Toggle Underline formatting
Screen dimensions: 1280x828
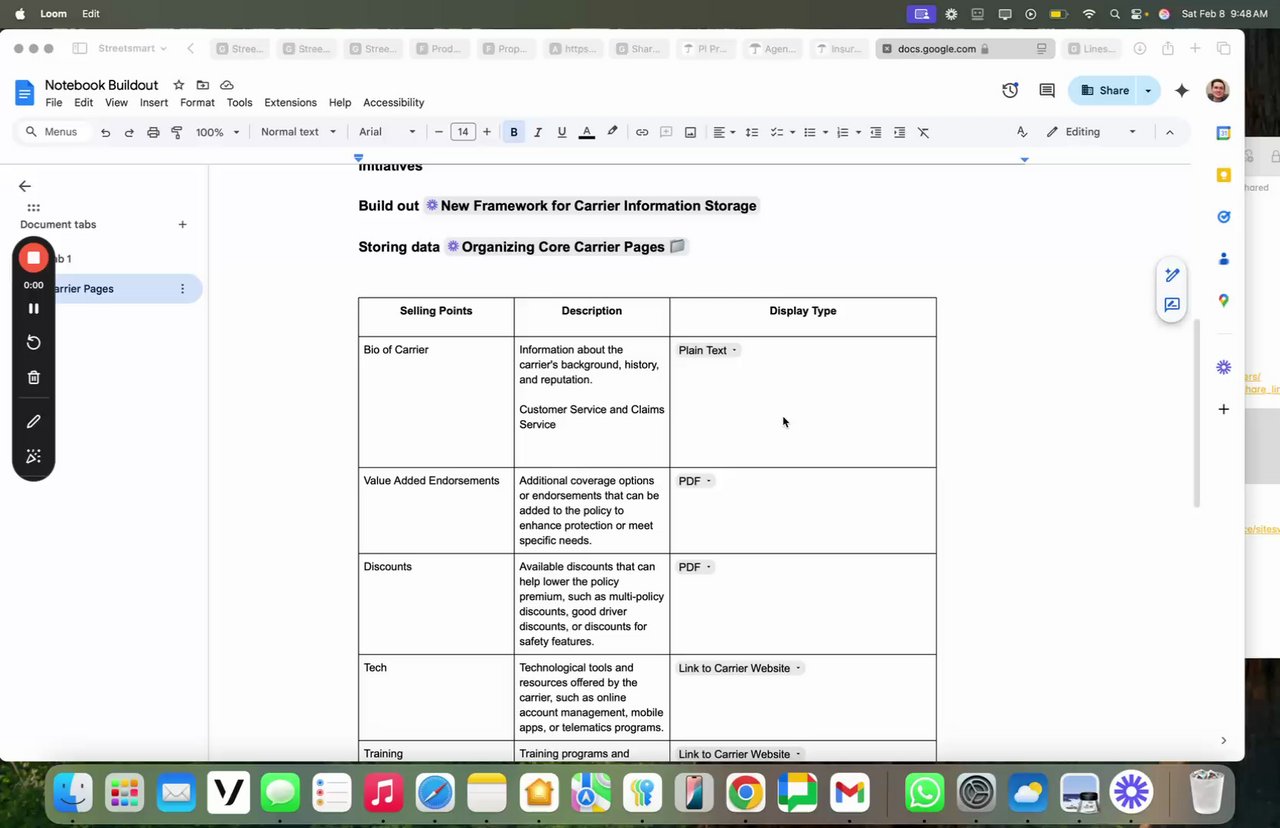562,132
